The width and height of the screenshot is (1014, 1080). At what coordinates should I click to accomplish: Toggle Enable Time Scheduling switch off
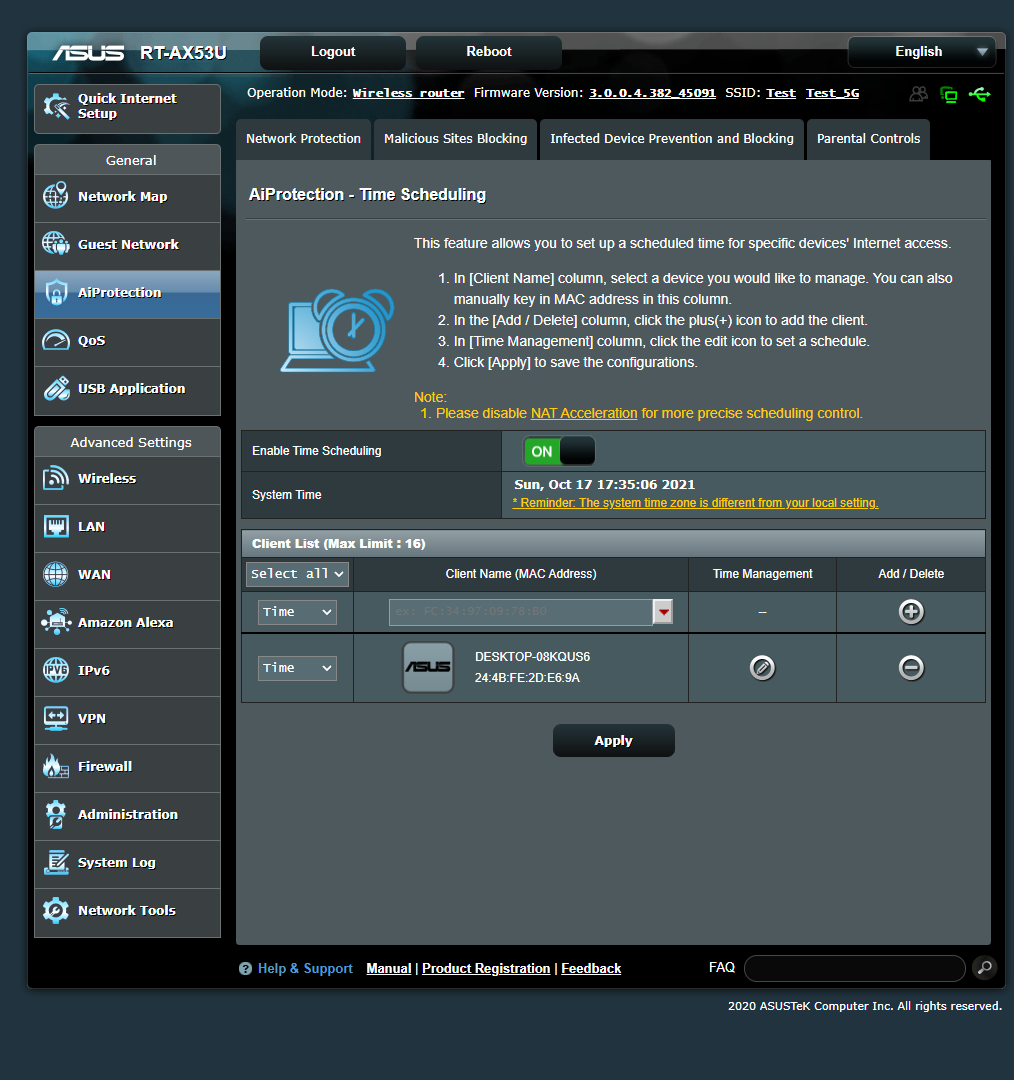pyautogui.click(x=559, y=451)
